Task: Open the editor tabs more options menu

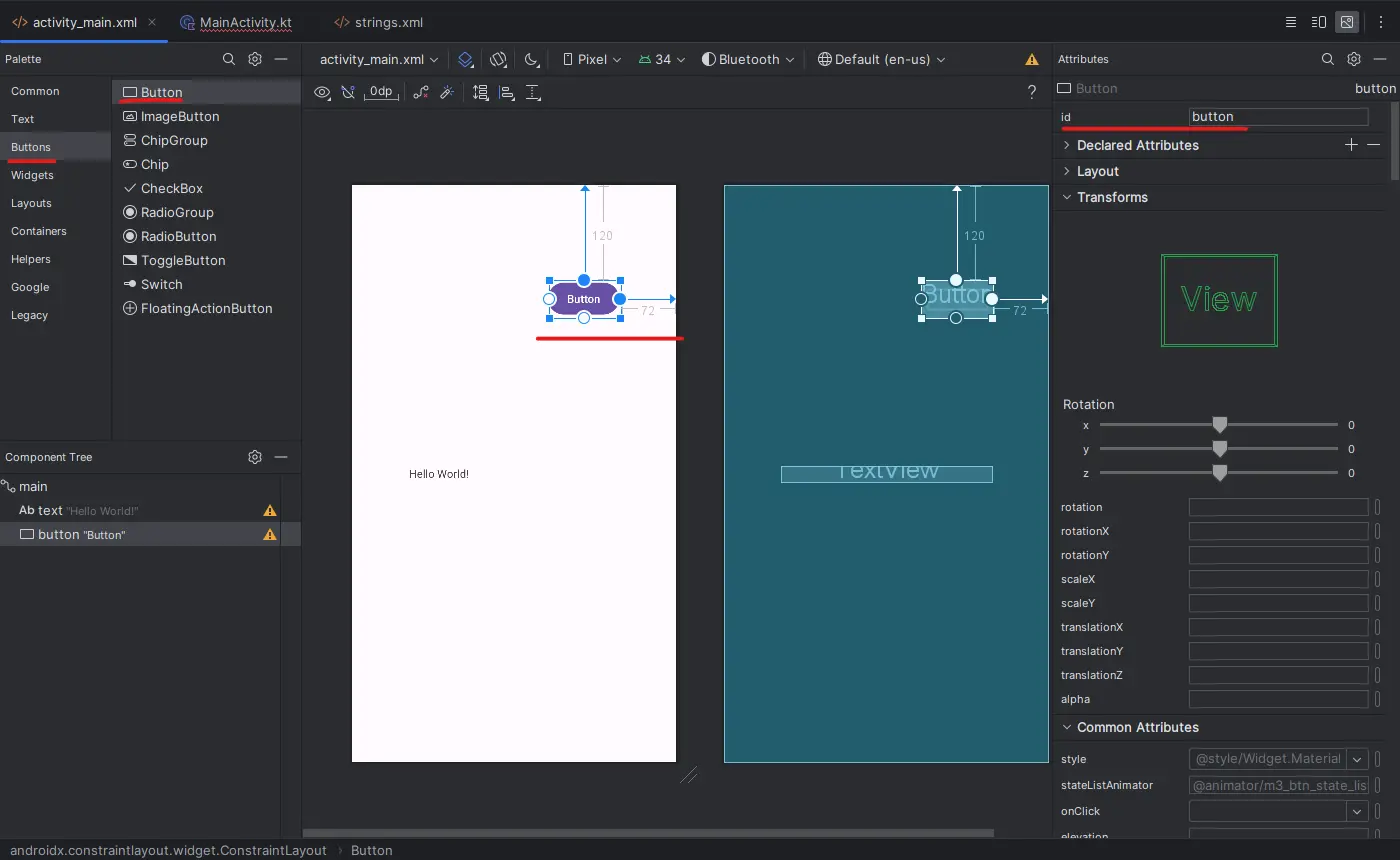Action: [1381, 21]
